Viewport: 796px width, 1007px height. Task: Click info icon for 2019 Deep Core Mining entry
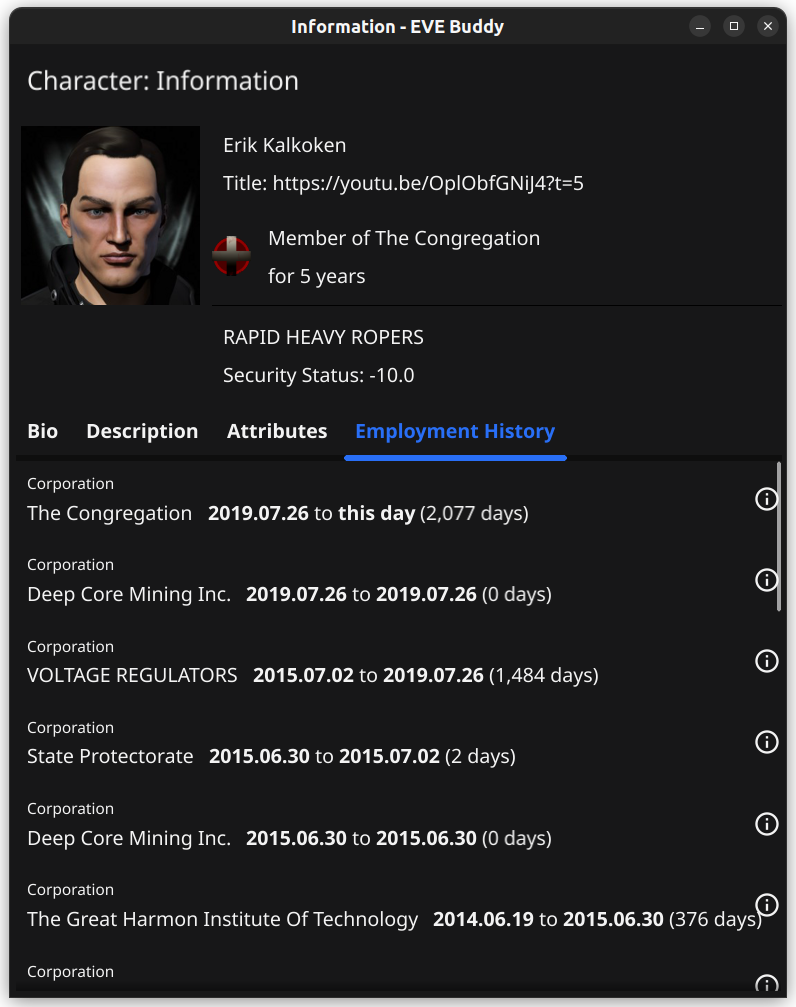coord(766,580)
